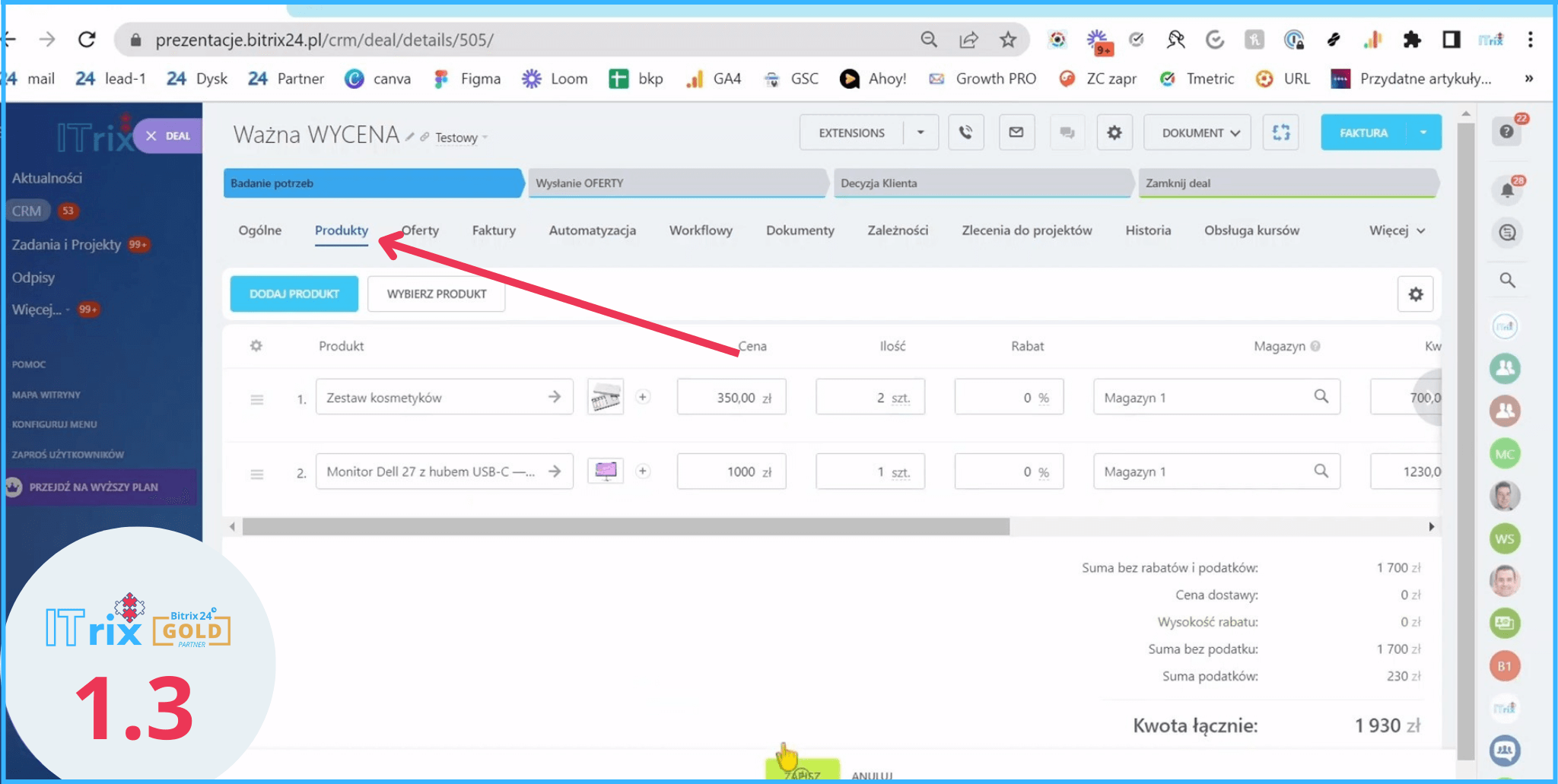This screenshot has height=784, width=1558.
Task: Bookmark this page with the star icon
Action: pos(1007,40)
